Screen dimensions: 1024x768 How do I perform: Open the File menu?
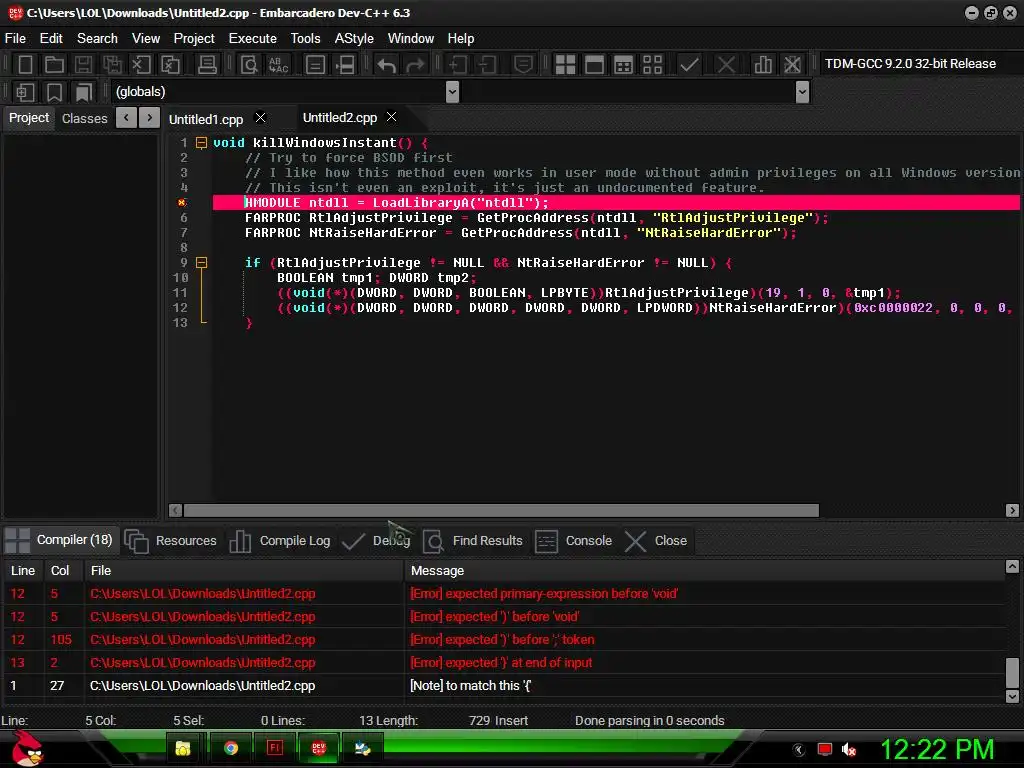pyautogui.click(x=15, y=39)
